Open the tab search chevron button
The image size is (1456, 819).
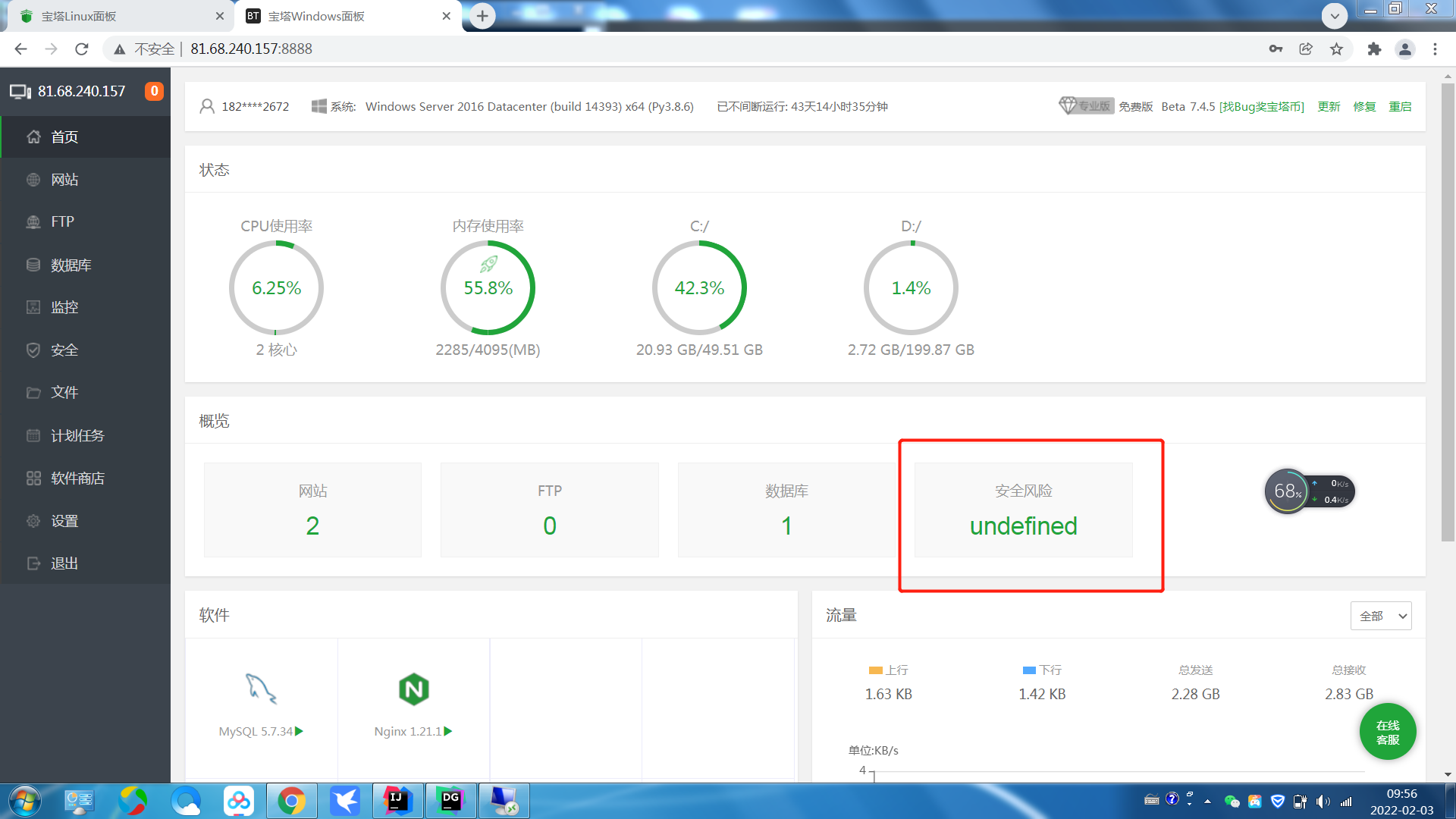click(1335, 16)
